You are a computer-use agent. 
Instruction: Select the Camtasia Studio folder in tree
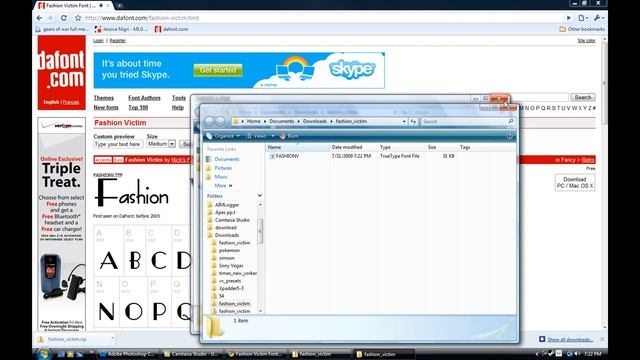click(x=232, y=220)
